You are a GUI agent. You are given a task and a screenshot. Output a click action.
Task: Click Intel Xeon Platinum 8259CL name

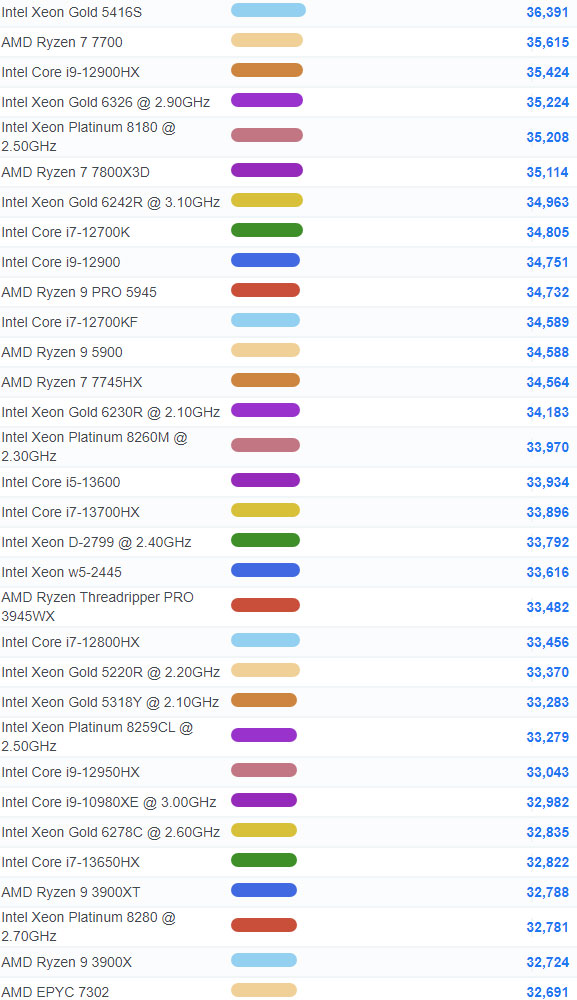[x=97, y=737]
